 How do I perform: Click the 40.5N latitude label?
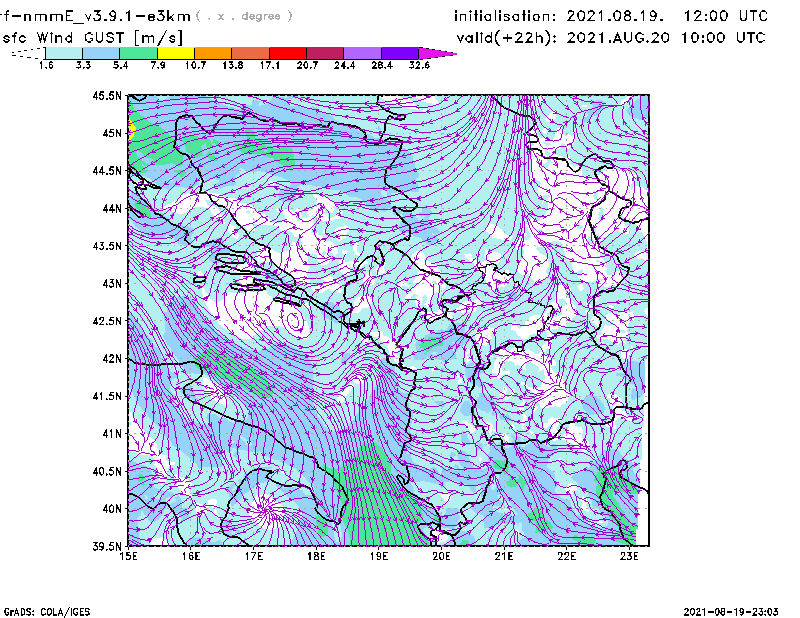[107, 472]
